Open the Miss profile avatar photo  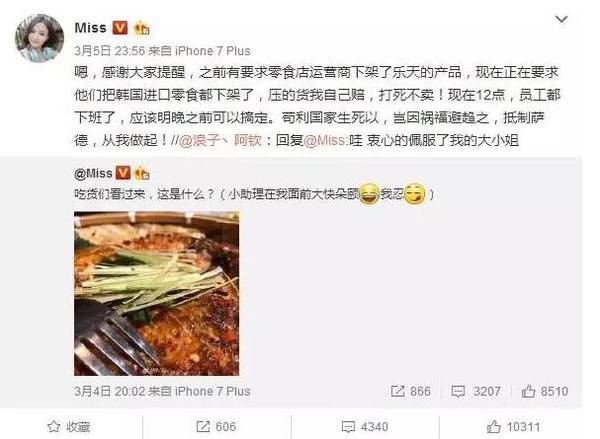pyautogui.click(x=39, y=38)
